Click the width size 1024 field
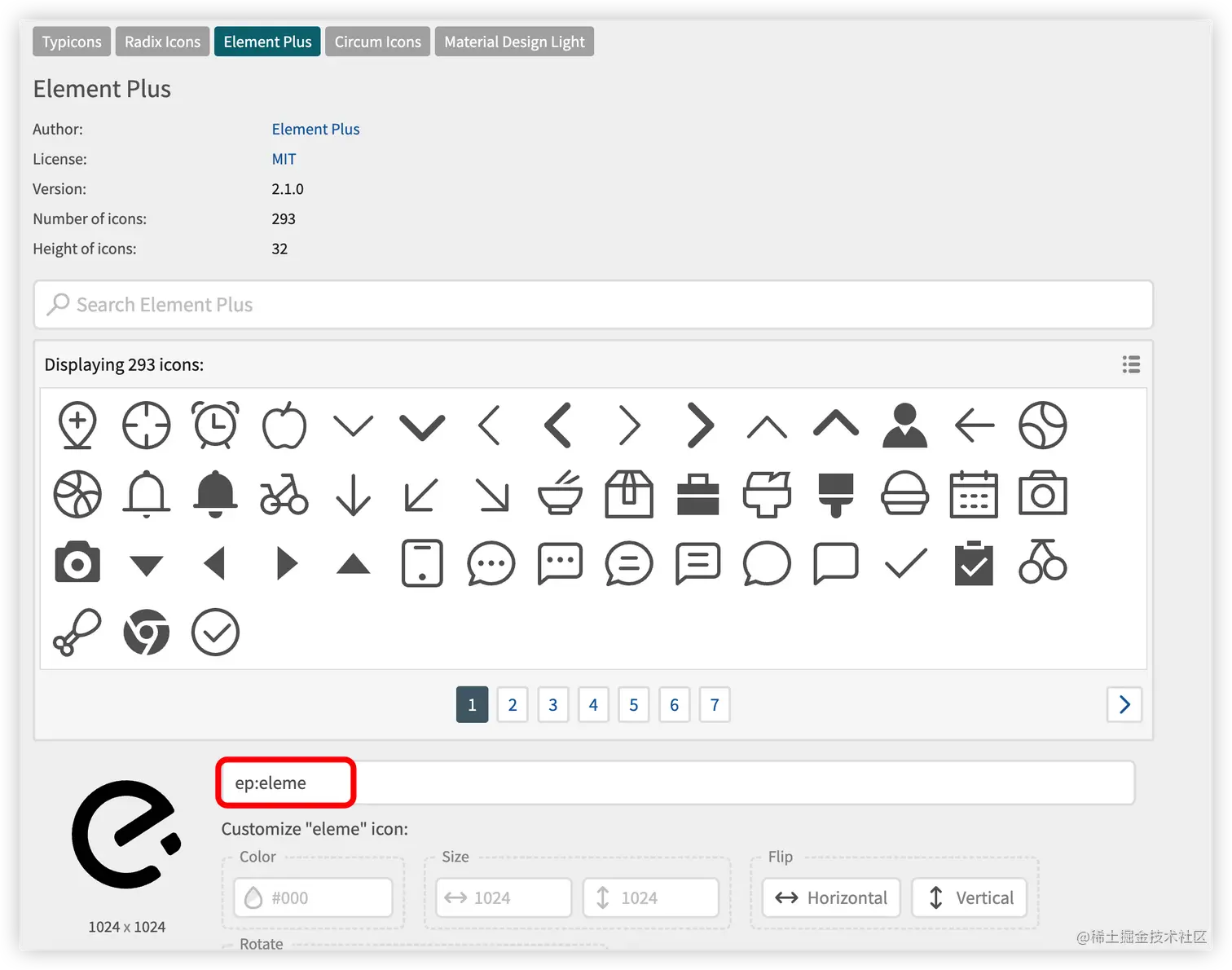The width and height of the screenshot is (1232, 970). coord(504,897)
